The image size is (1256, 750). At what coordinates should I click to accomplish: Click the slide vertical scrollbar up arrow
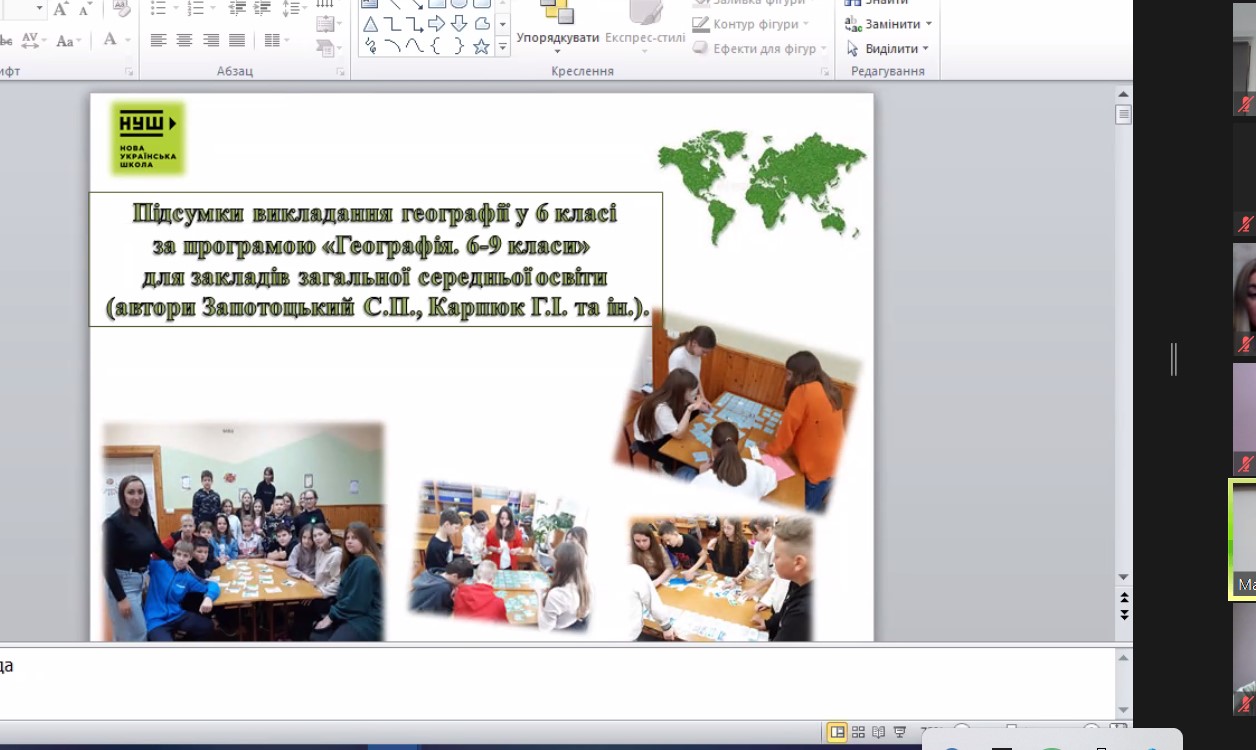1124,94
